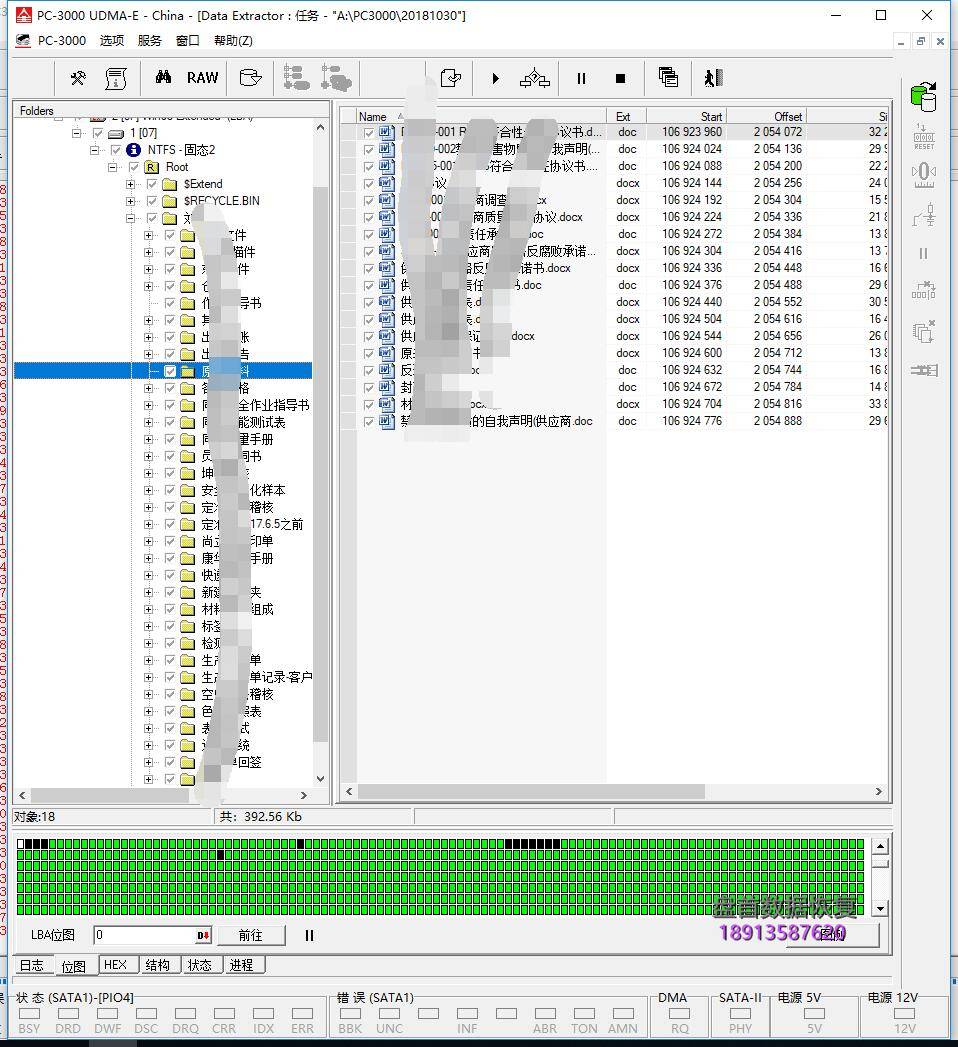Click the RESET icon in right sidebar
The image size is (958, 1047).
click(x=923, y=138)
